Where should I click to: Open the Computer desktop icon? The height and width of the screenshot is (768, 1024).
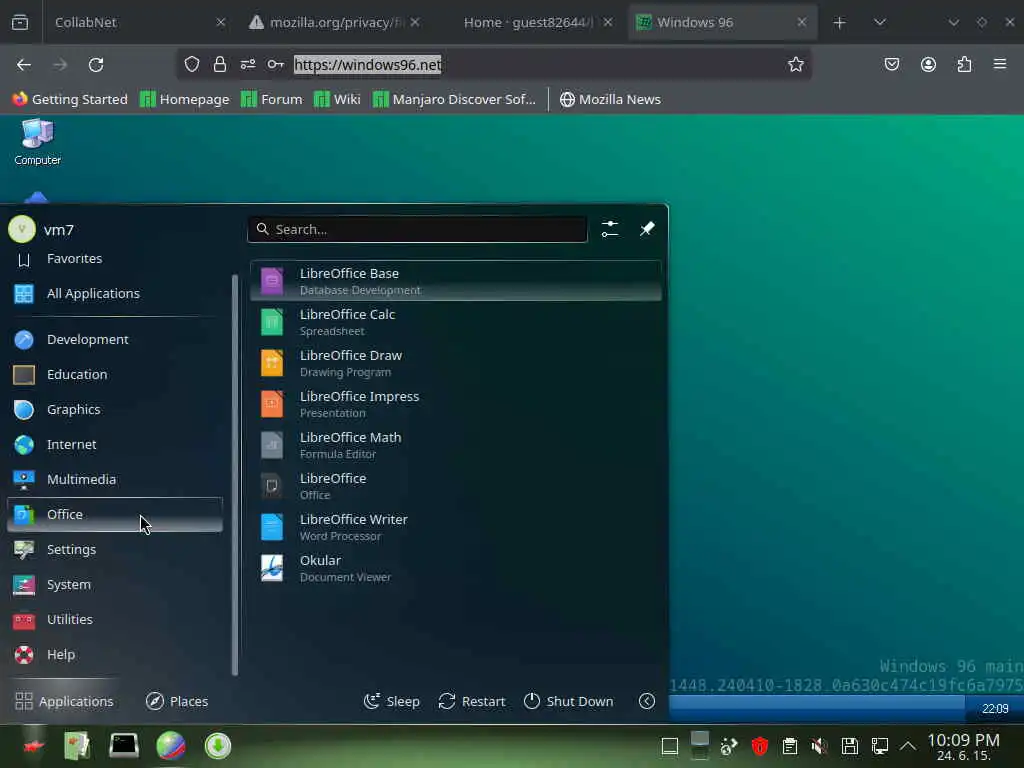click(37, 142)
